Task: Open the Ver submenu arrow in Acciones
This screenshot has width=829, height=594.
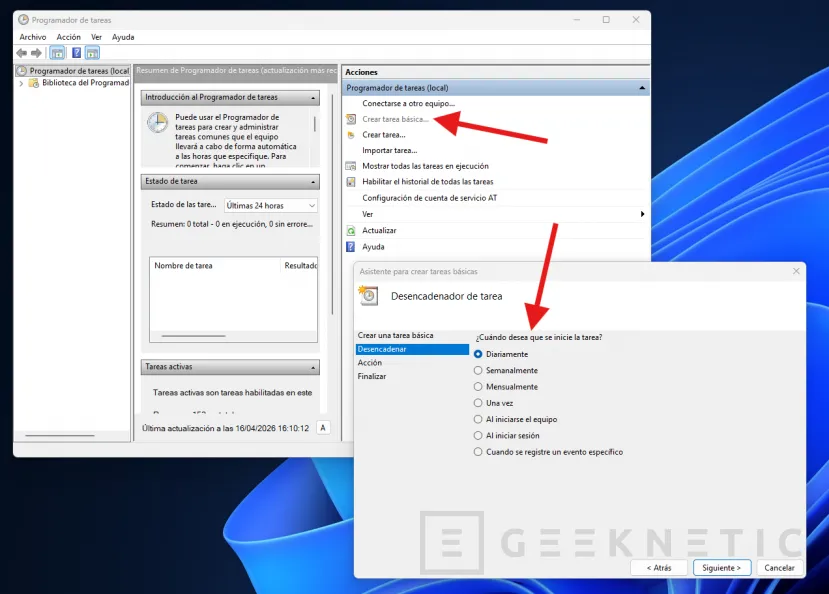Action: (642, 214)
